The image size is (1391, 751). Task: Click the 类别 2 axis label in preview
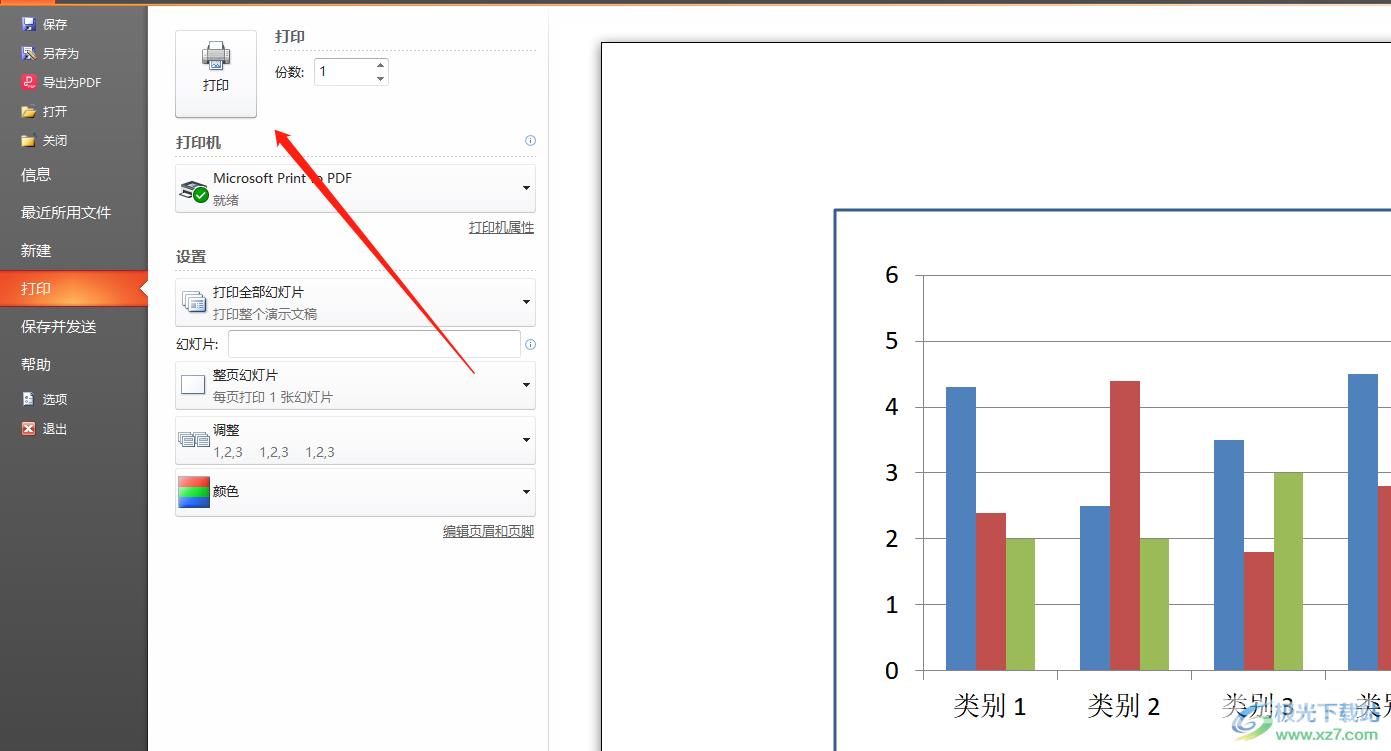(1124, 706)
